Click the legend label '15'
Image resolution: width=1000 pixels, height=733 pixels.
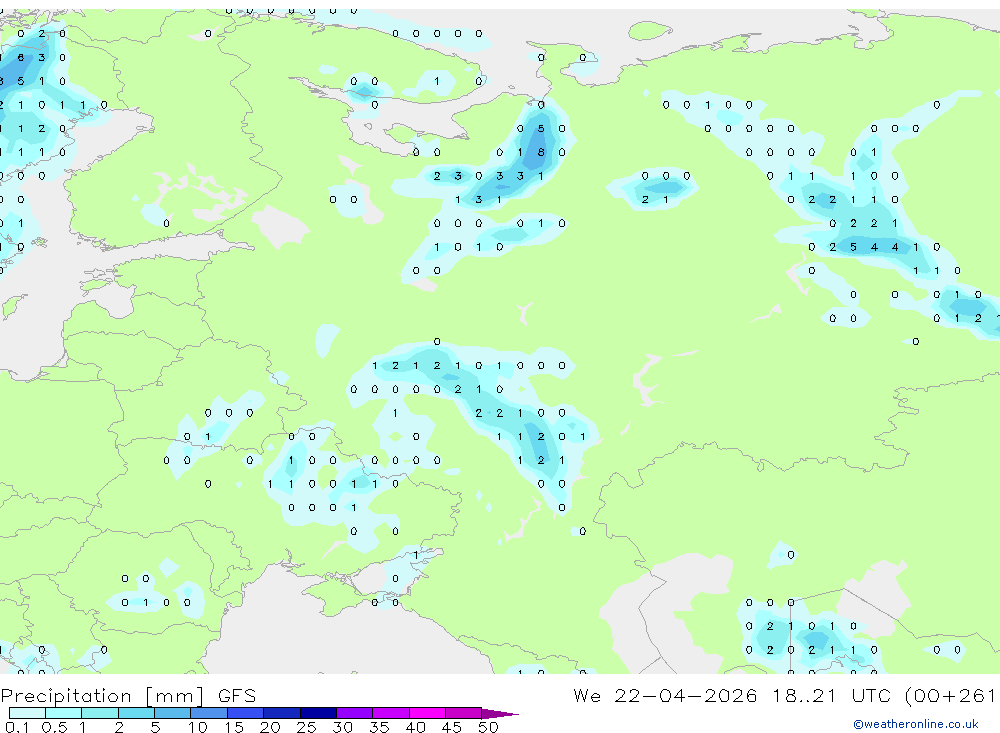[x=233, y=727]
